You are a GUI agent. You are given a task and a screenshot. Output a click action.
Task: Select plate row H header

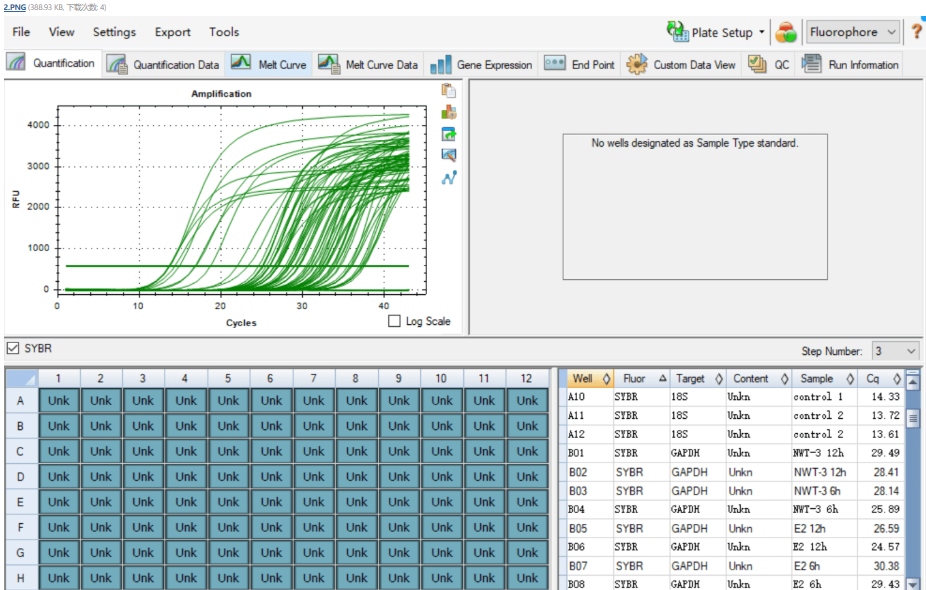pyautogui.click(x=21, y=578)
